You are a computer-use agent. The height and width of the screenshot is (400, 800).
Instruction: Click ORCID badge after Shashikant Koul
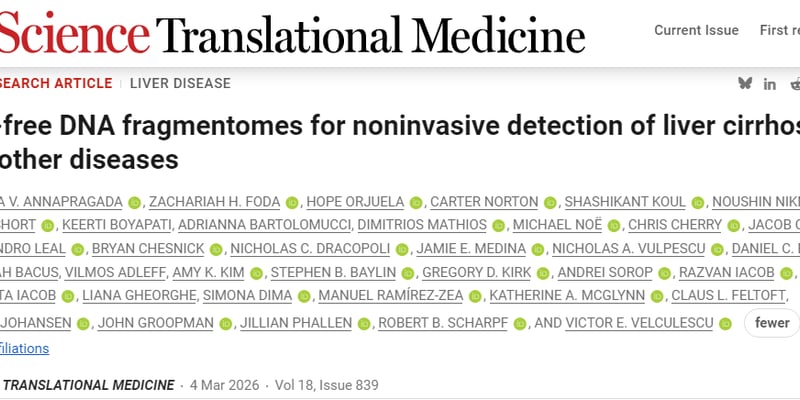coord(698,202)
